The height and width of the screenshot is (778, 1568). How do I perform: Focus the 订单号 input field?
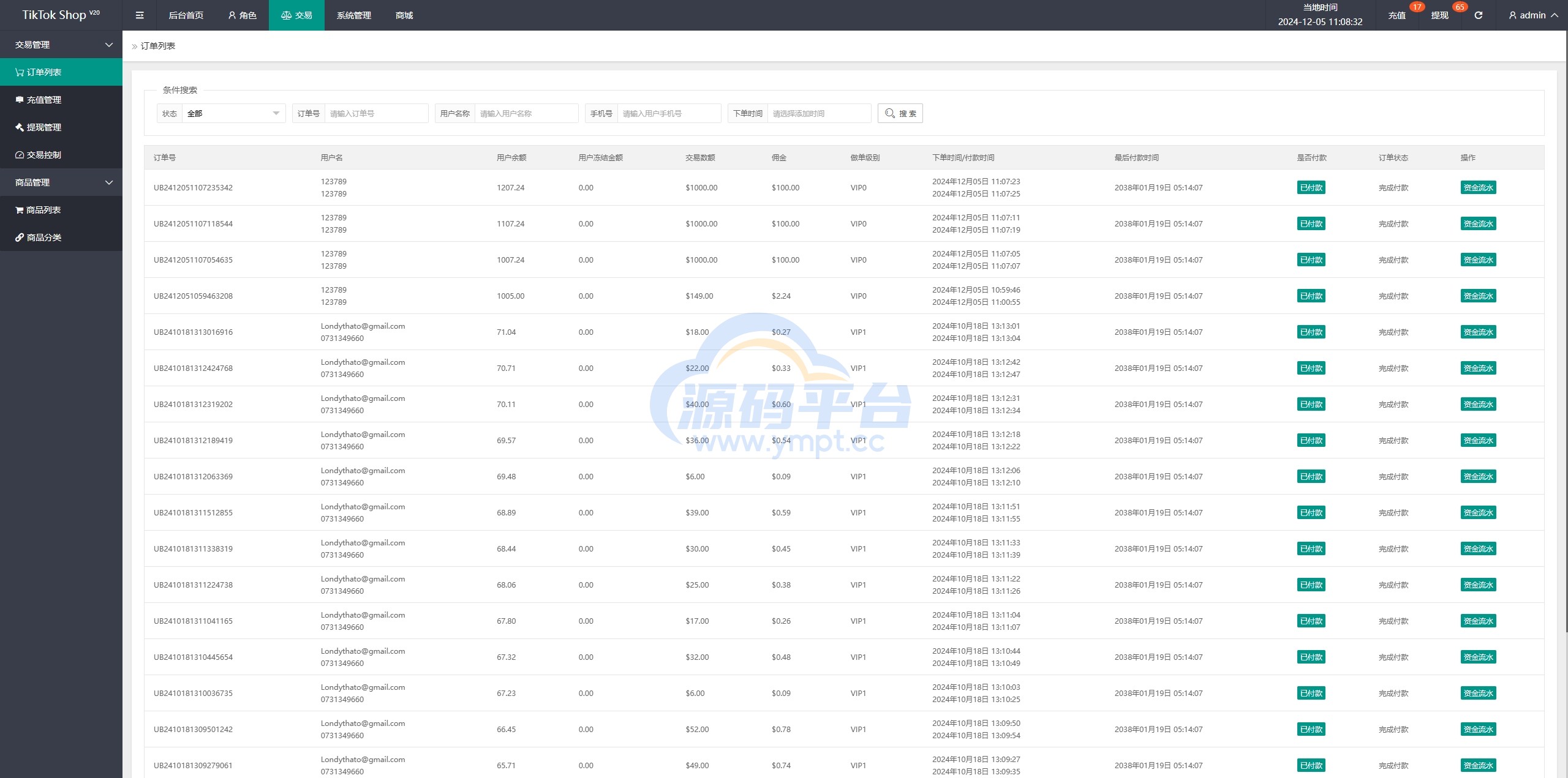[377, 113]
